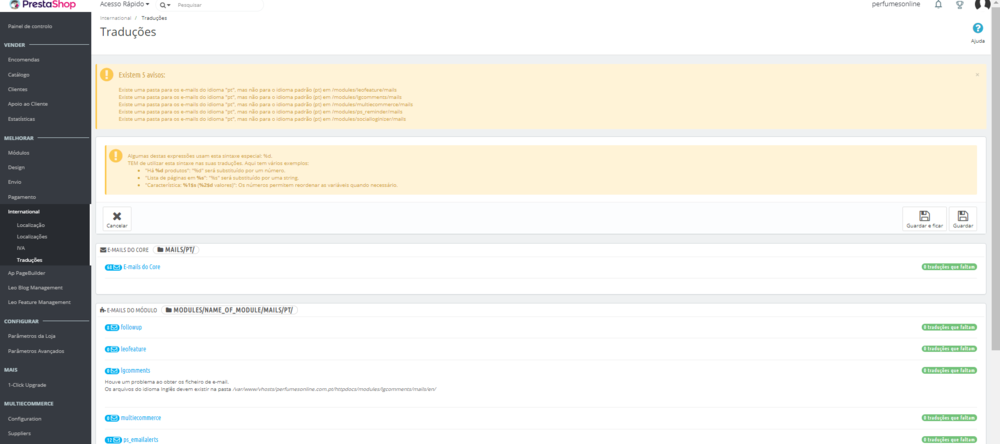The width and height of the screenshot is (1000, 444).
Task: Expand the lgcomments module emails
Action: (x=135, y=370)
